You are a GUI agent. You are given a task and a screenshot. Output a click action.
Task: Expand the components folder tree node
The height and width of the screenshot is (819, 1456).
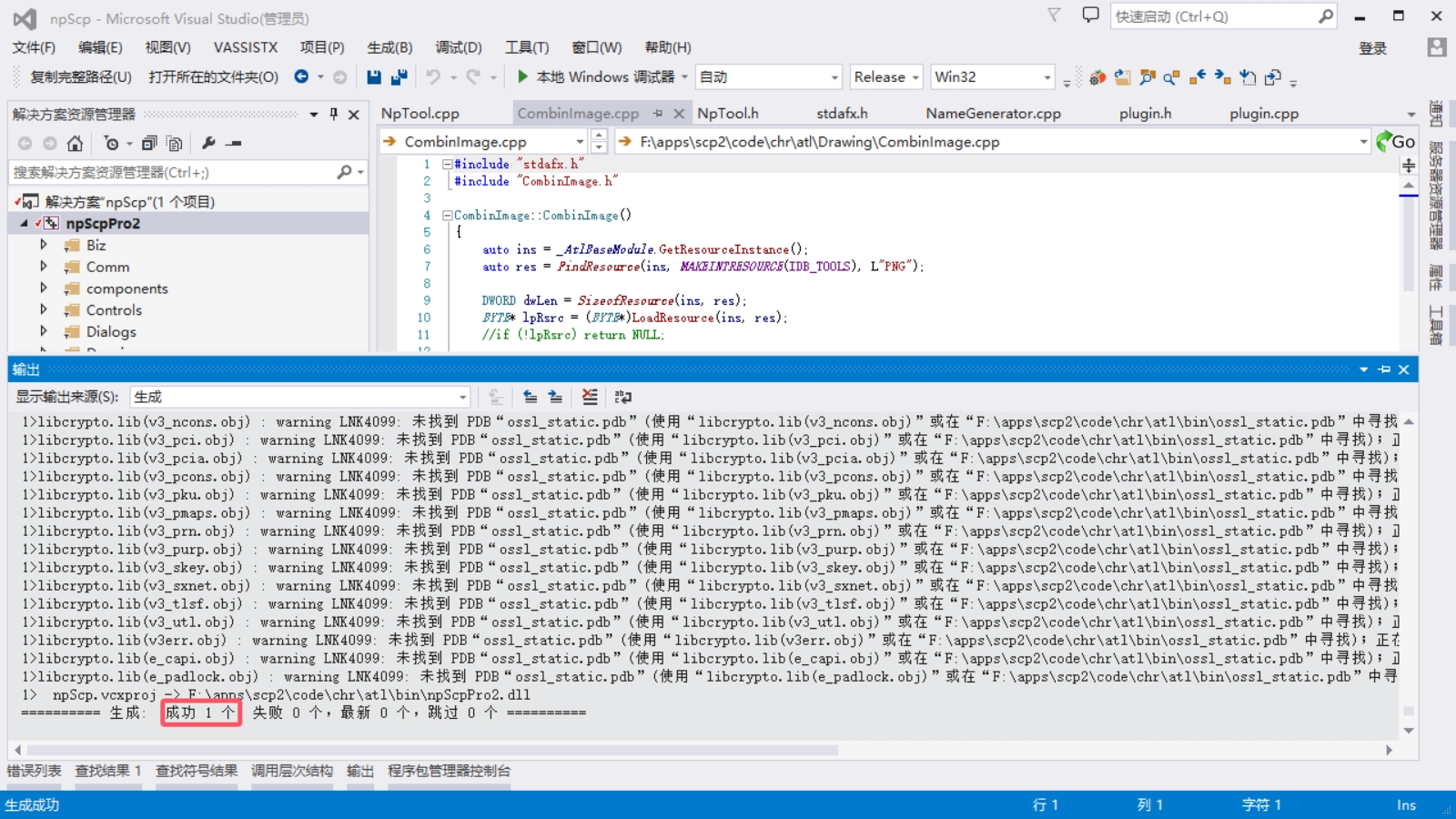pyautogui.click(x=43, y=288)
